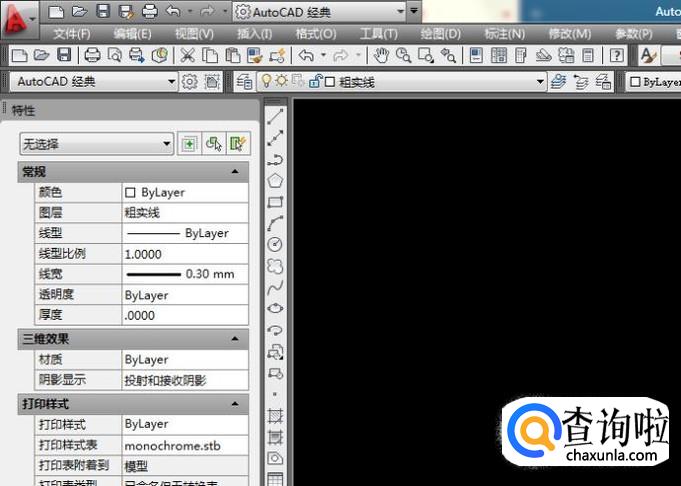The width and height of the screenshot is (681, 486).
Task: Select the Construction Line tool
Action: [x=275, y=138]
